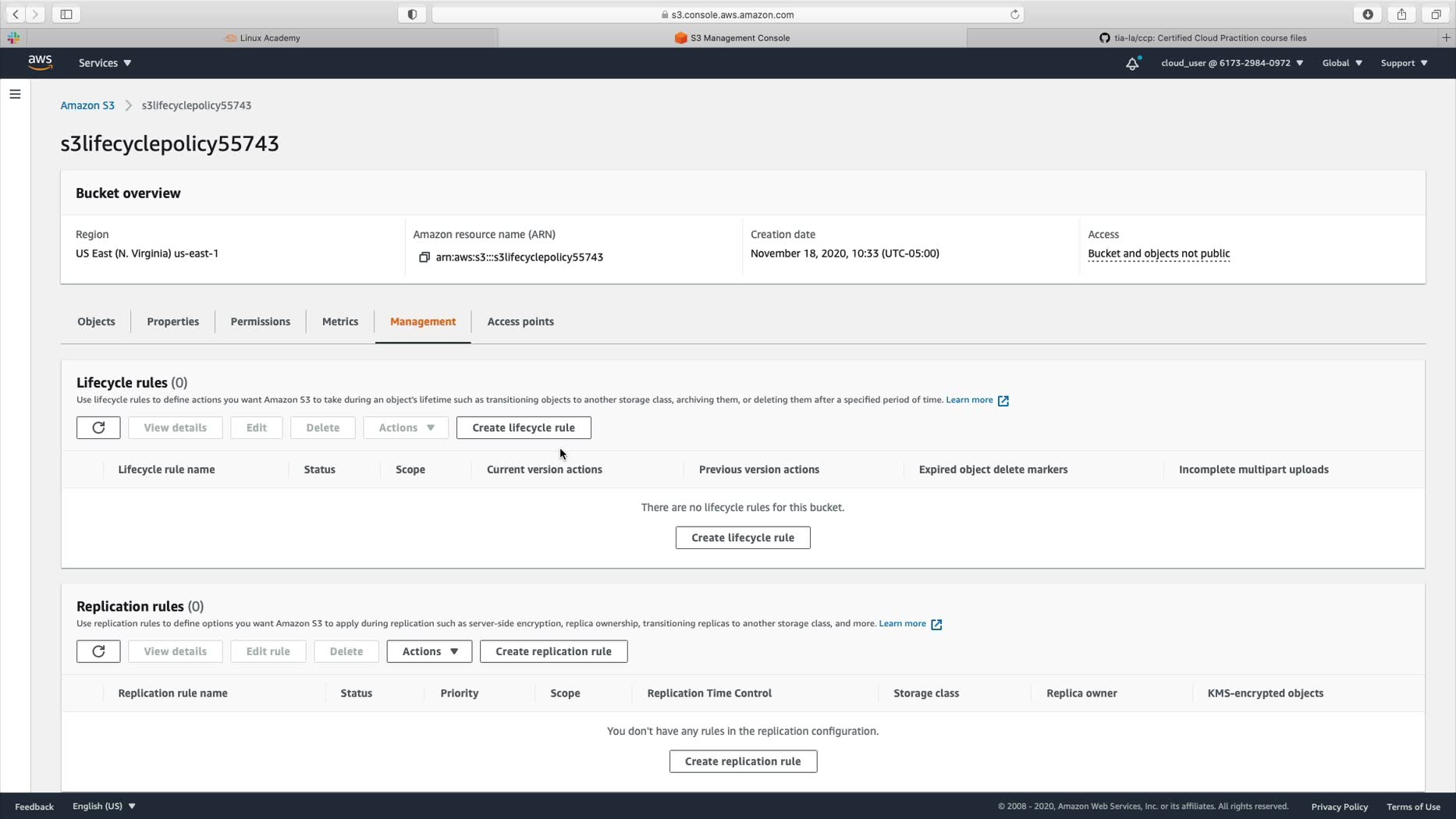
Task: Click the Replication rules View details button
Action: pos(175,651)
